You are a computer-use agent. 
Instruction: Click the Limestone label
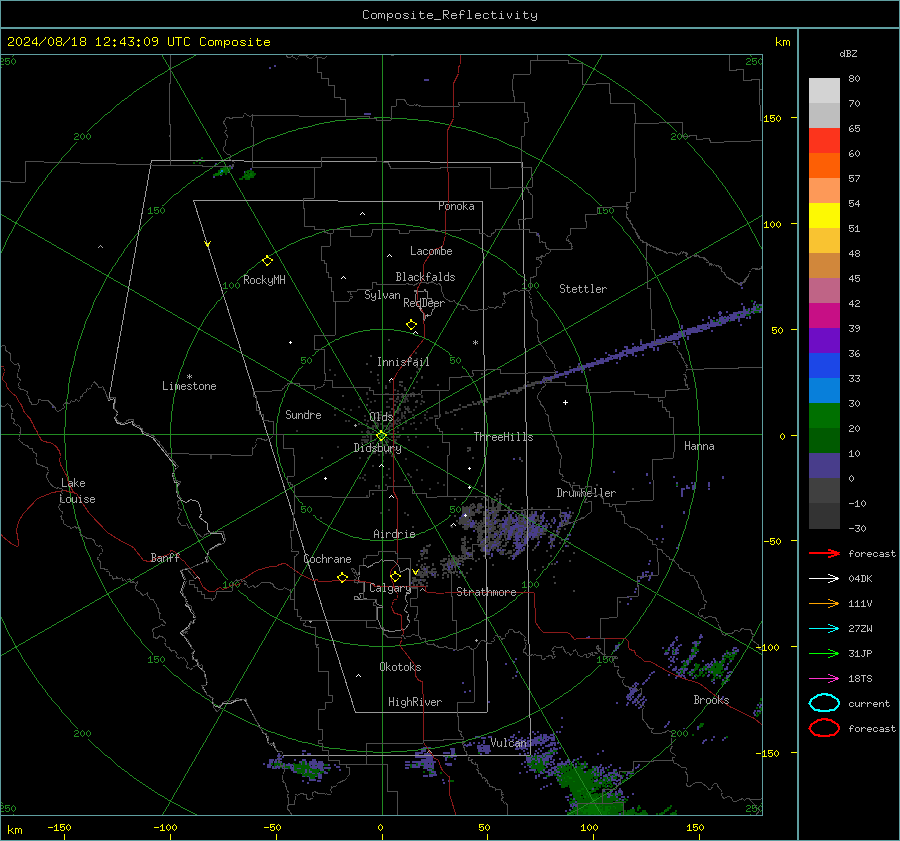189,386
